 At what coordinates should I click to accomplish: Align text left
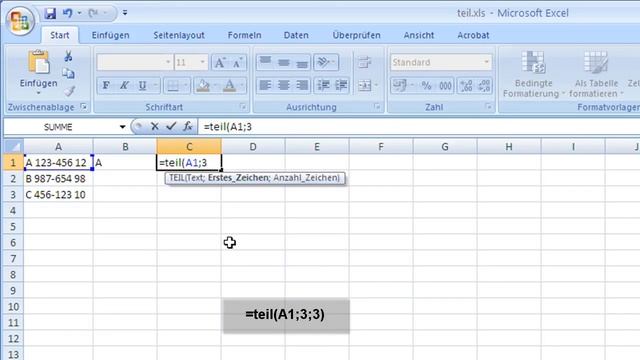pyautogui.click(x=265, y=86)
